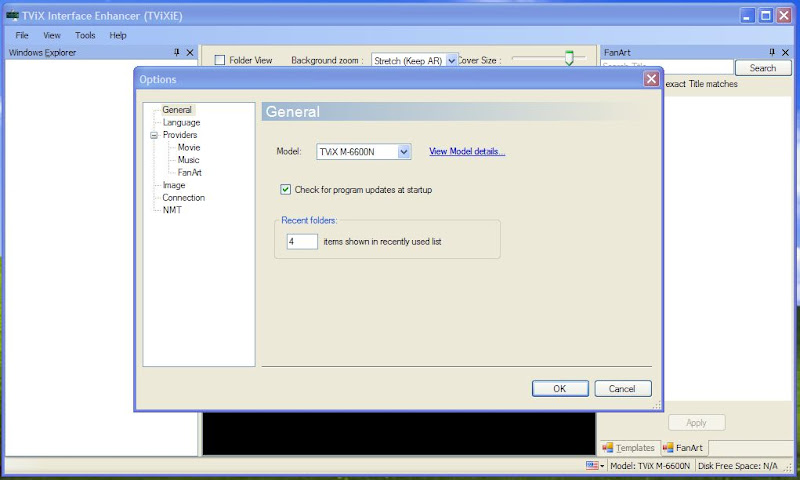
Task: Select Connection in the options tree
Action: 183,197
